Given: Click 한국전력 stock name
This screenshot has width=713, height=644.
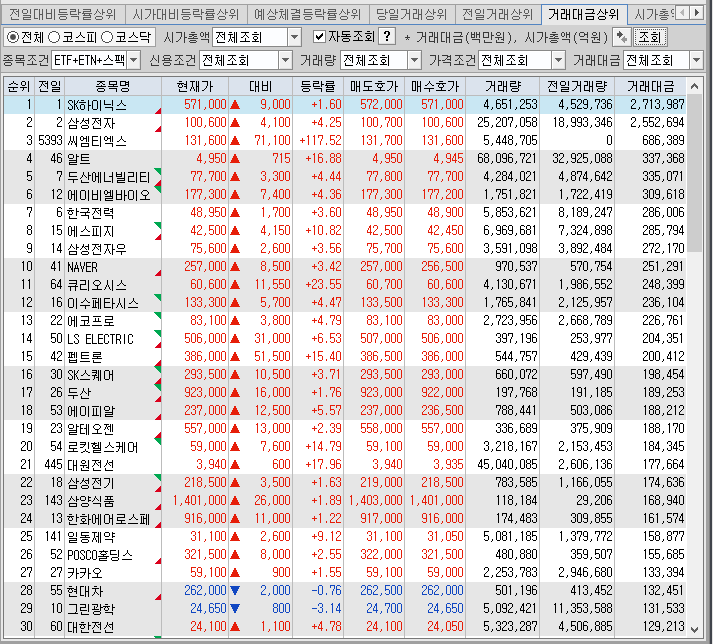Looking at the screenshot, I should point(90,213).
